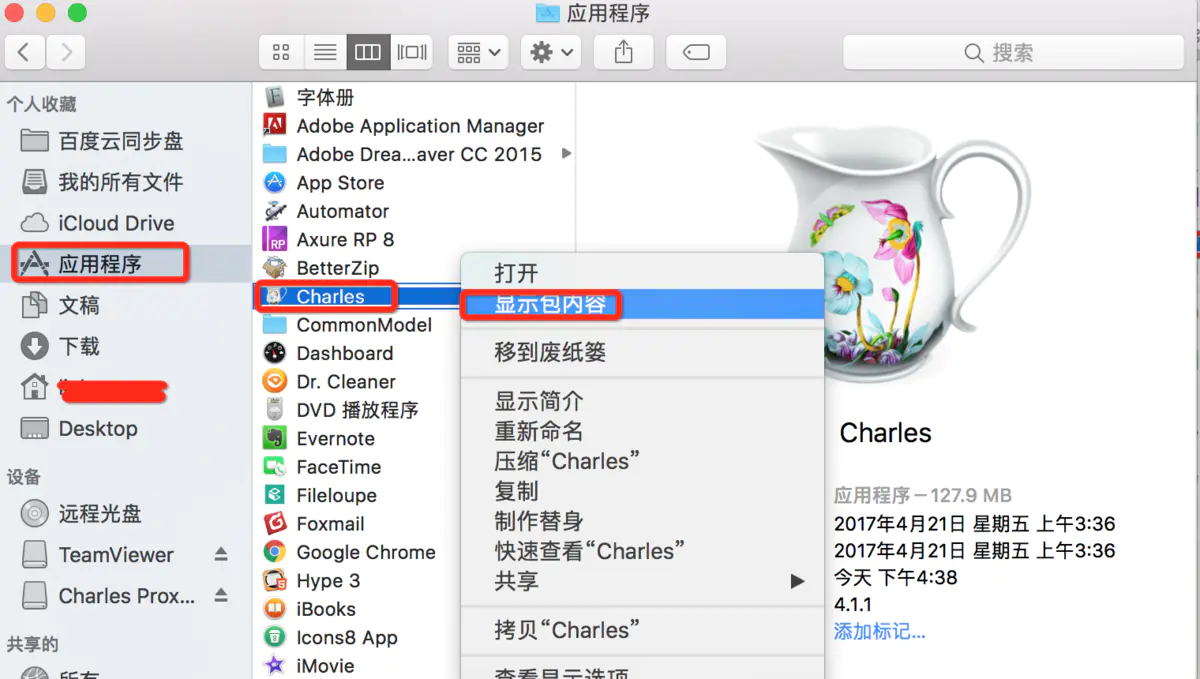Click the Foxmail app icon

point(274,524)
